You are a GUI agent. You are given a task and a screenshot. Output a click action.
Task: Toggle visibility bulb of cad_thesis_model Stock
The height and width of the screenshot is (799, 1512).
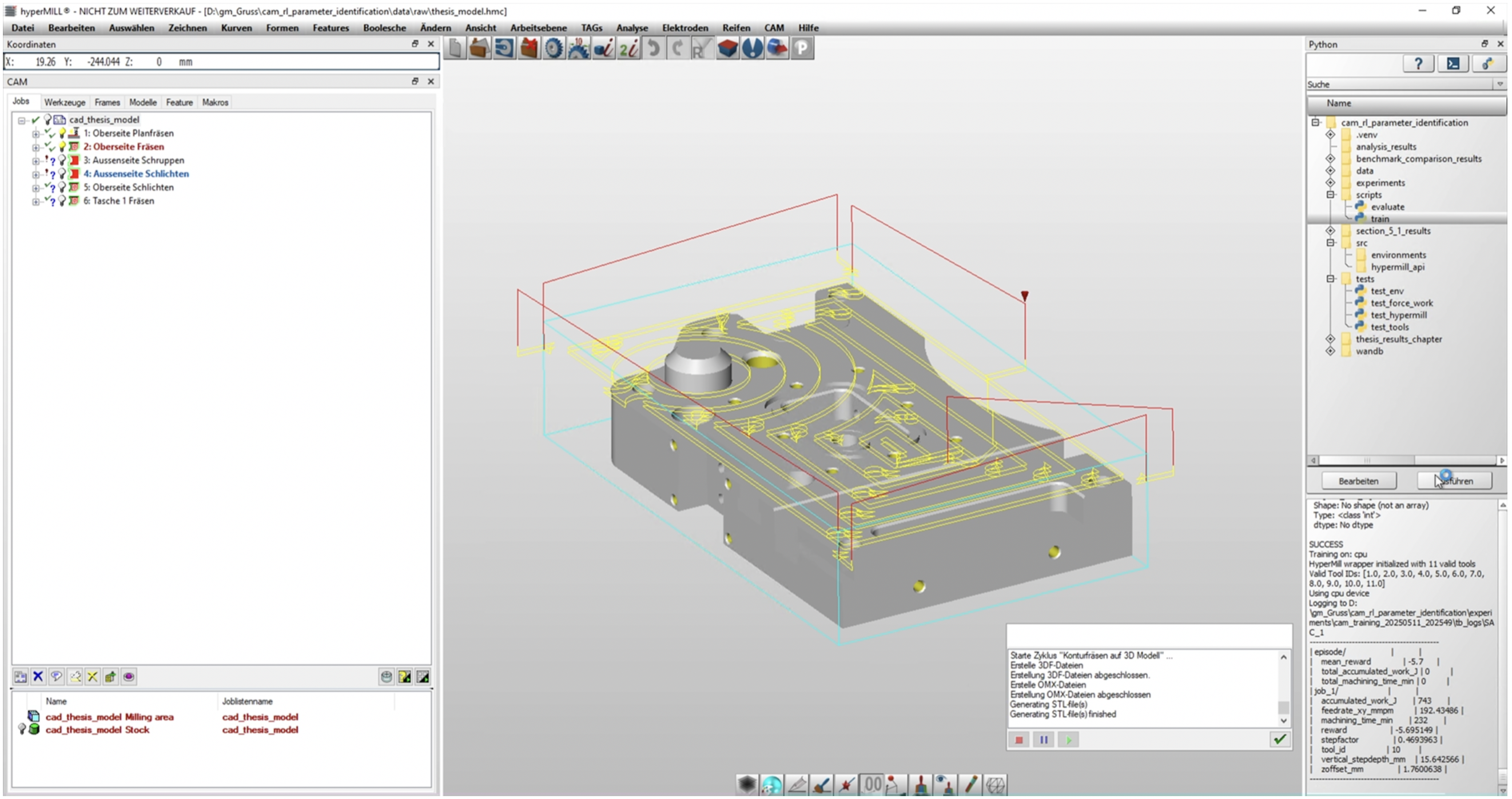(22, 729)
